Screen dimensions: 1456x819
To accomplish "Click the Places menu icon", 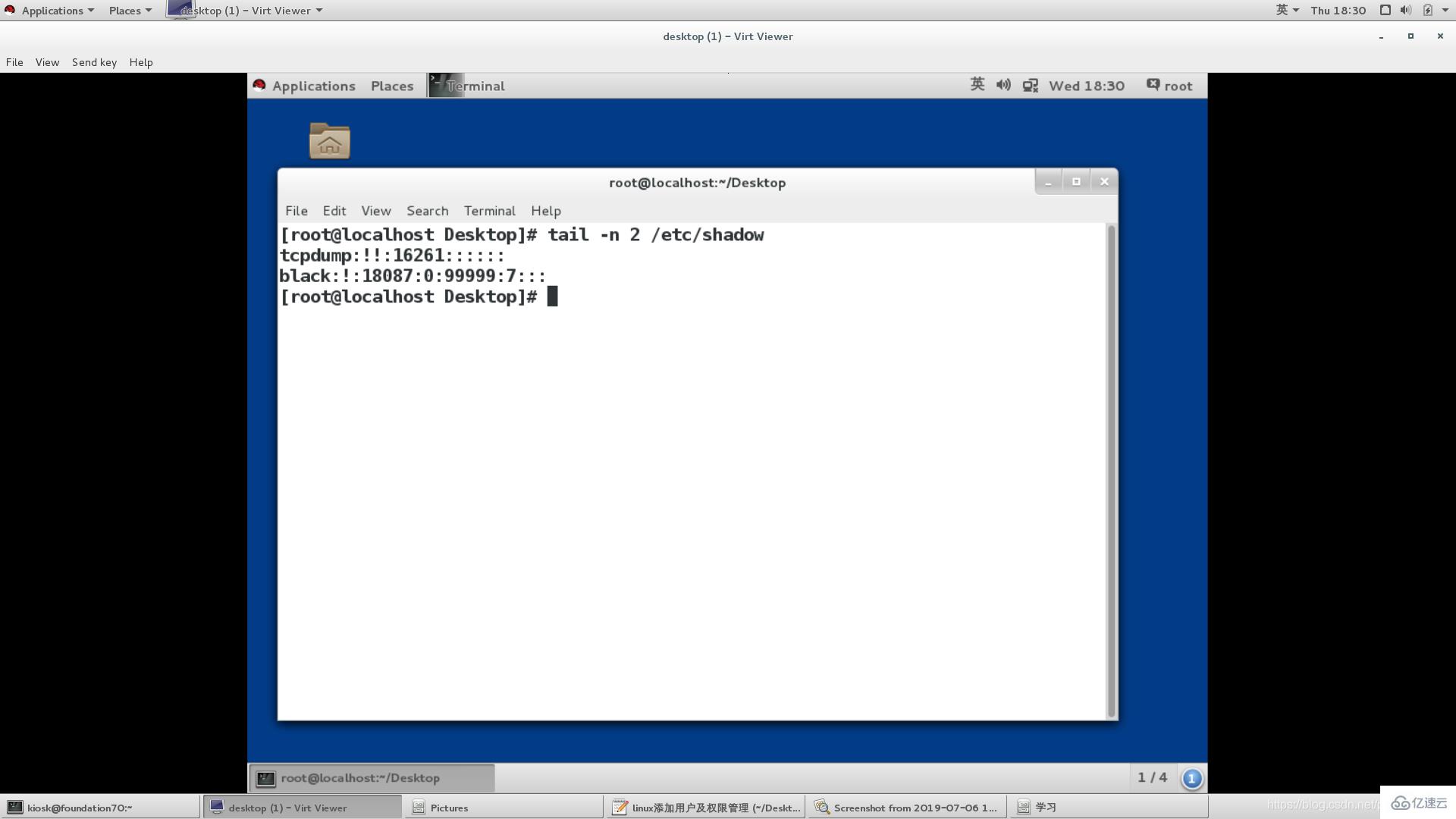I will [x=123, y=10].
